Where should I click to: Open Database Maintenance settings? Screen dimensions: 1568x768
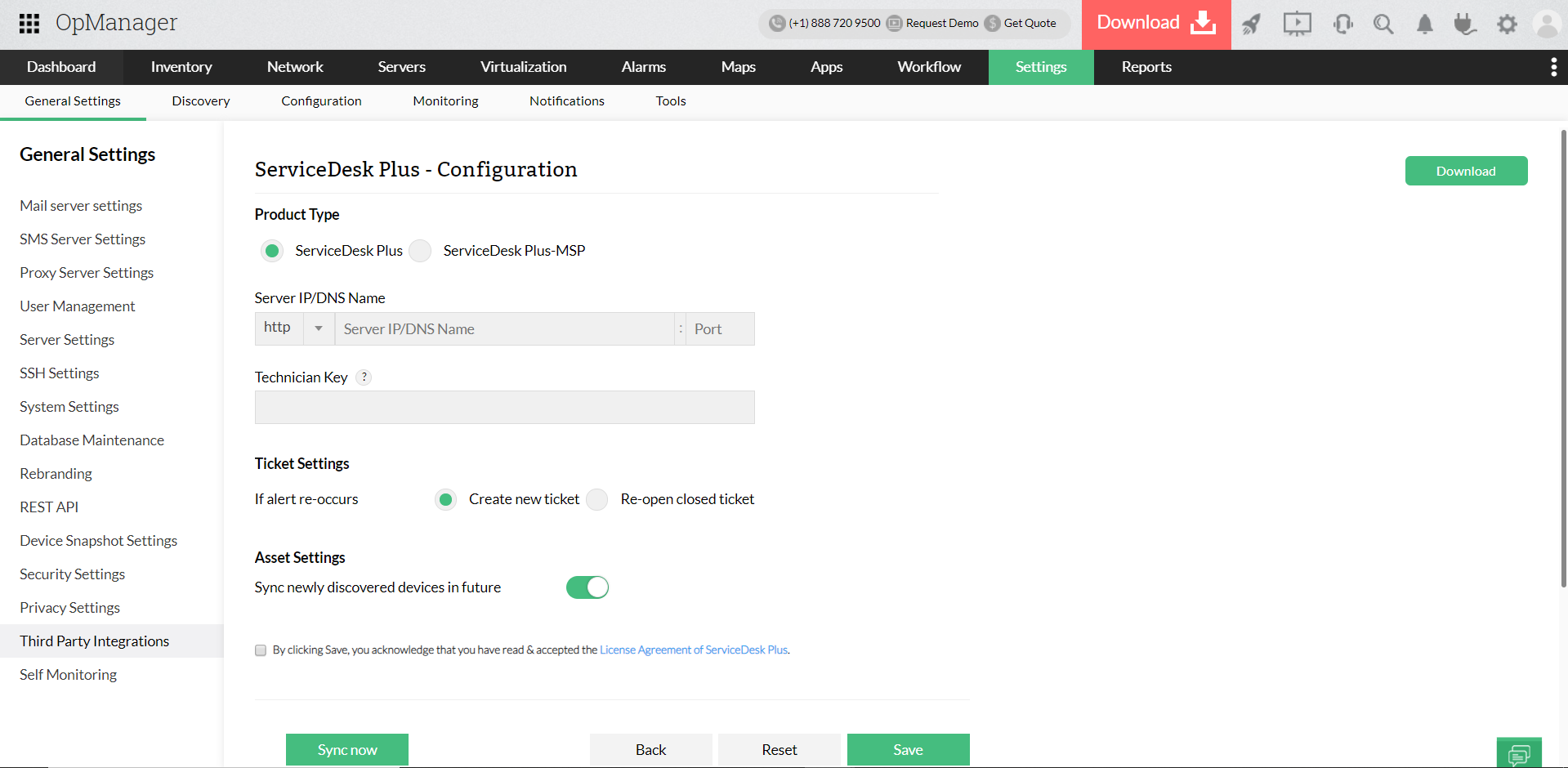pos(92,440)
